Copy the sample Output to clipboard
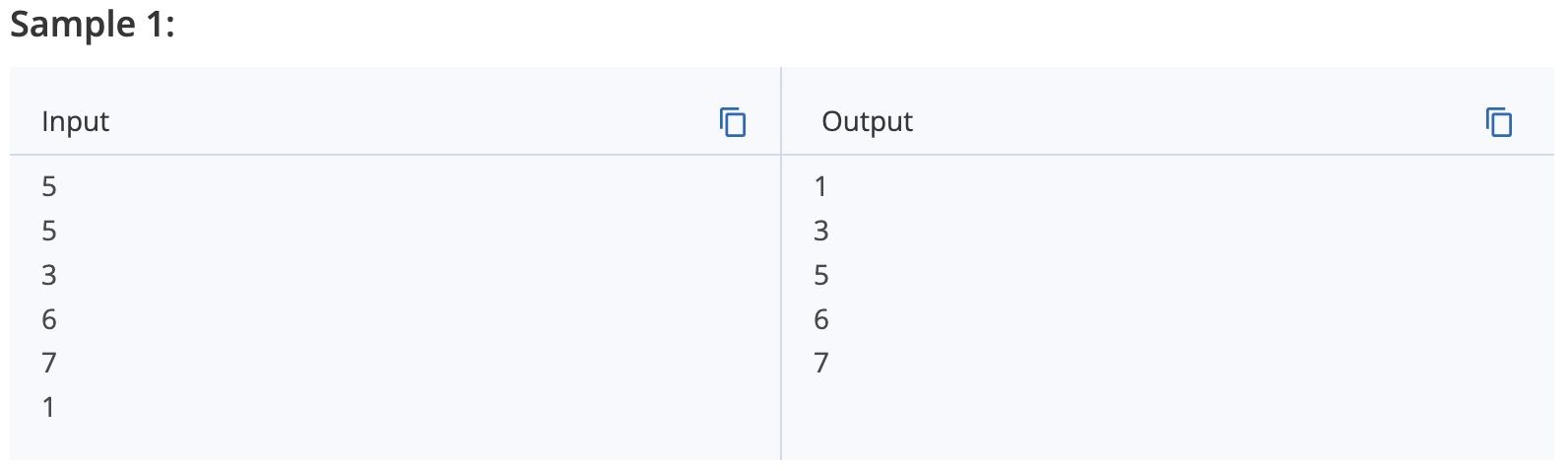This screenshot has width=1568, height=471. click(x=1499, y=122)
